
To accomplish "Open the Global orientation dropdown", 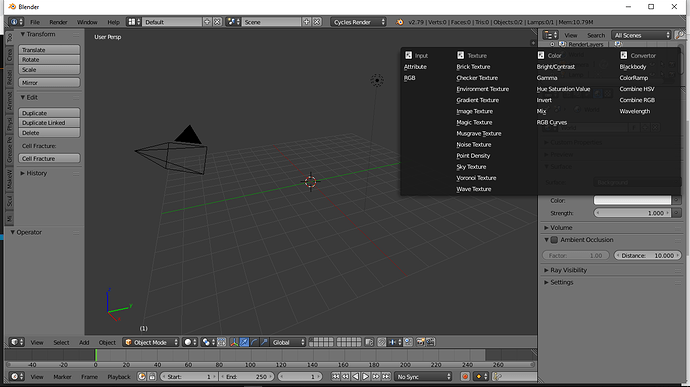I will point(288,342).
